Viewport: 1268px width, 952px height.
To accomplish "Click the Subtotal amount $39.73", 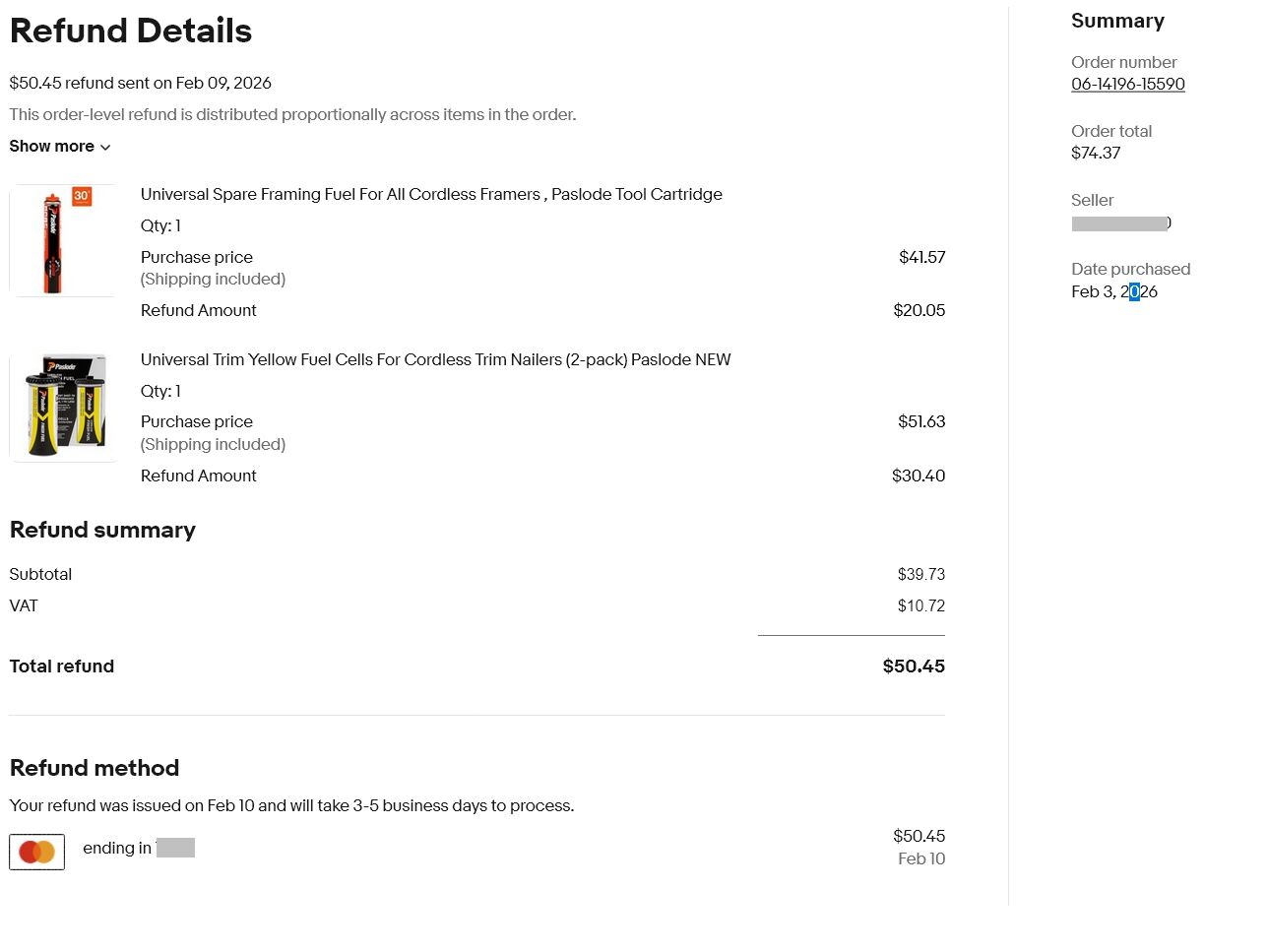I will tap(920, 575).
